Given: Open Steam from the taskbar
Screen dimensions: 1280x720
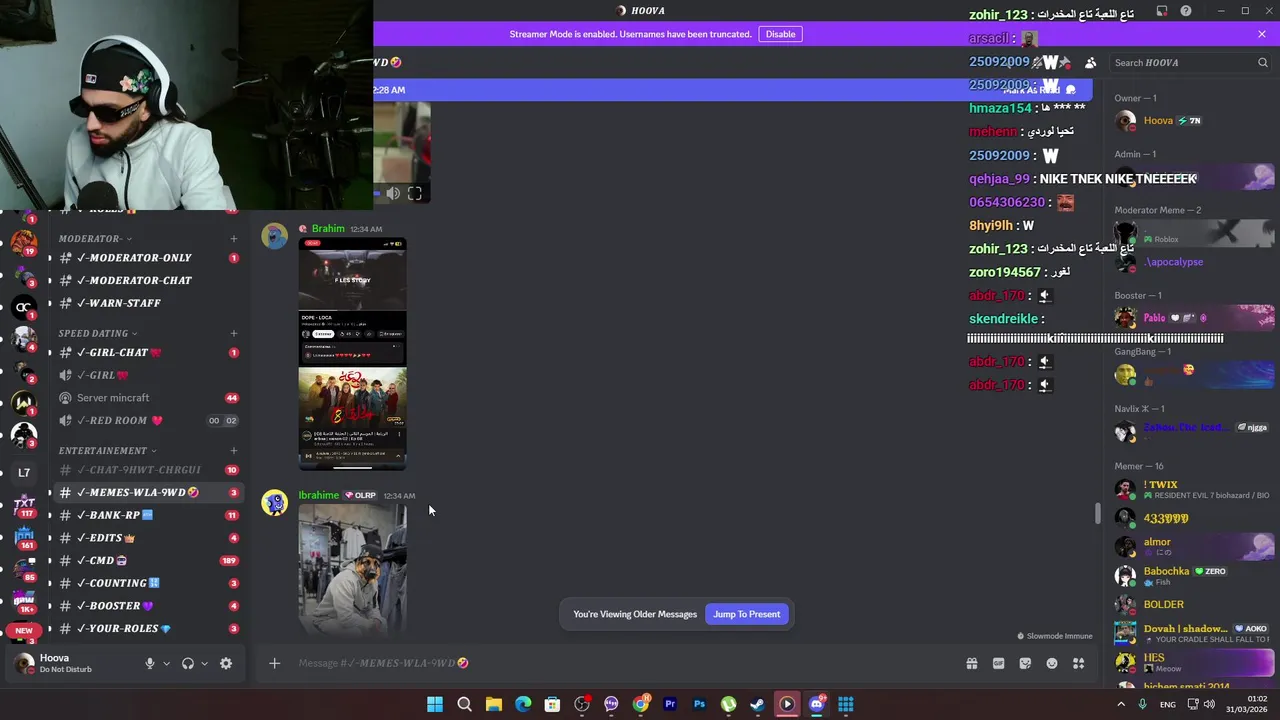Looking at the screenshot, I should click(758, 704).
